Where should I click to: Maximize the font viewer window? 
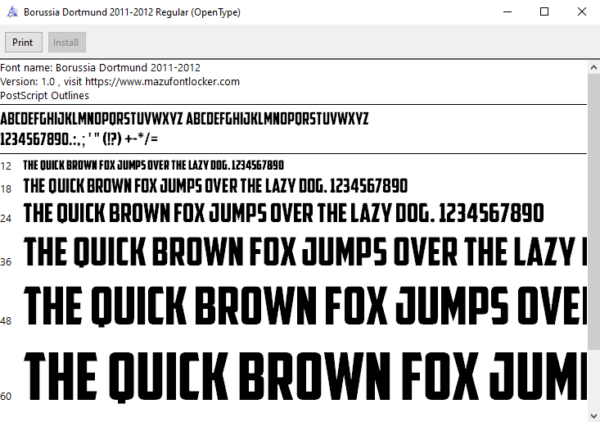click(544, 12)
